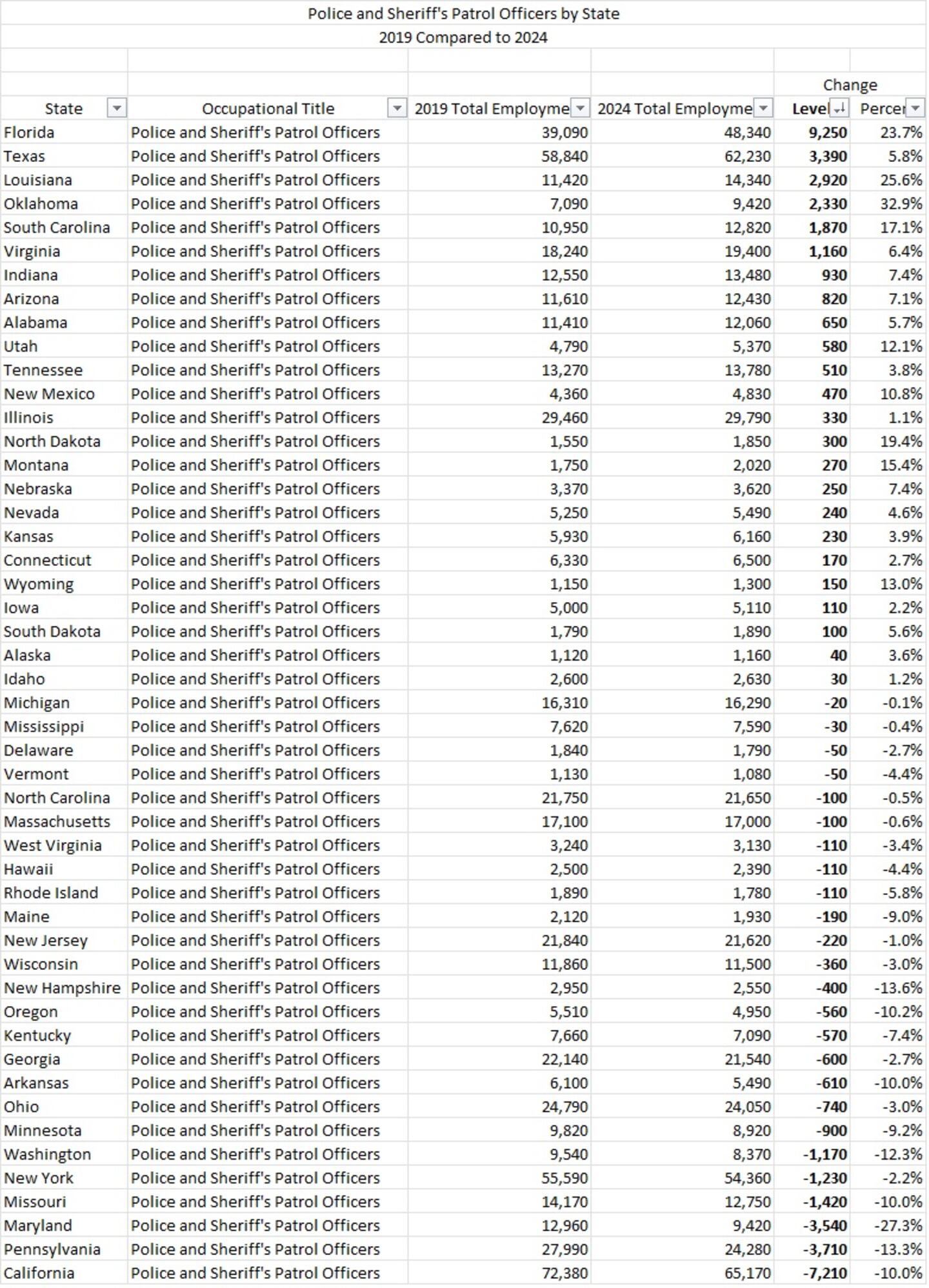Click the State column header label

pos(63,108)
